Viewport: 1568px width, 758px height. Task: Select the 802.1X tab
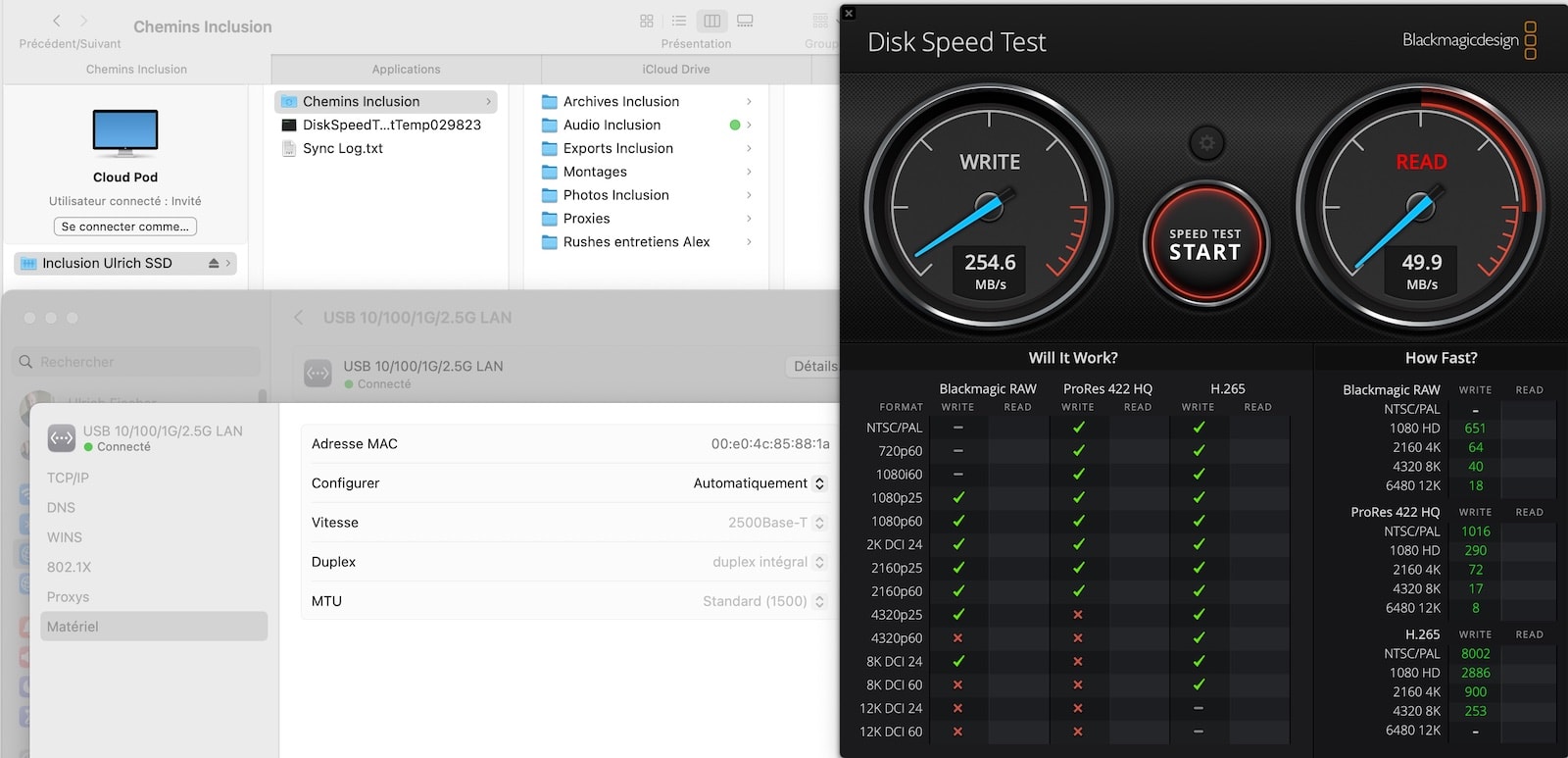(69, 567)
